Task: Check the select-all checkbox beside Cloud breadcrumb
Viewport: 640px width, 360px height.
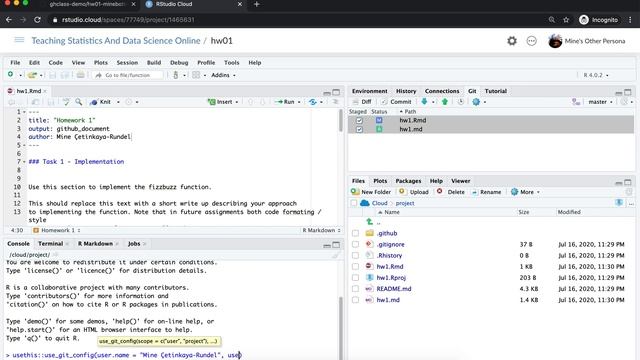Action: 353,203
